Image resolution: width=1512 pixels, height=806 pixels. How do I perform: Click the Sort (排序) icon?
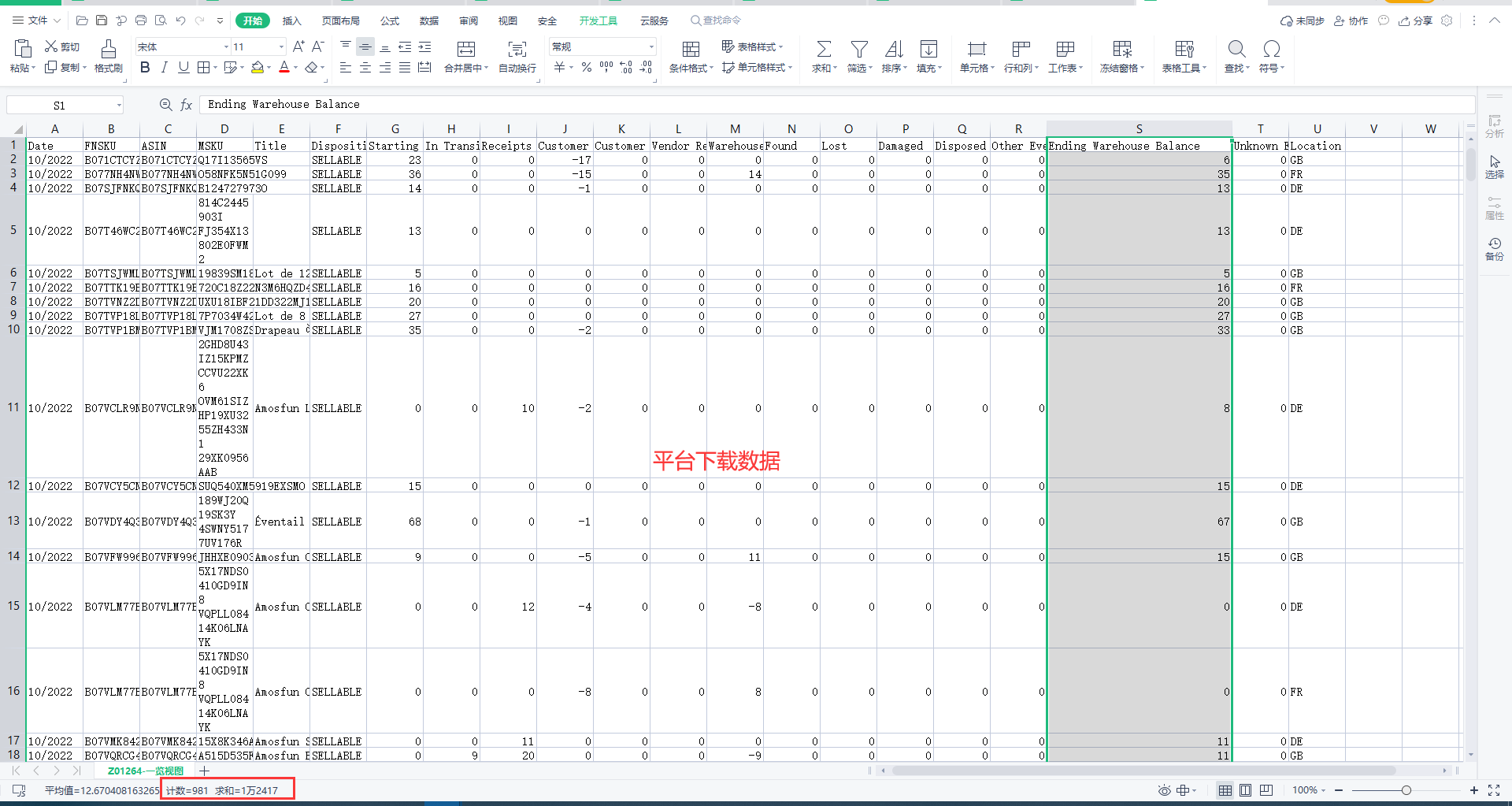point(894,49)
